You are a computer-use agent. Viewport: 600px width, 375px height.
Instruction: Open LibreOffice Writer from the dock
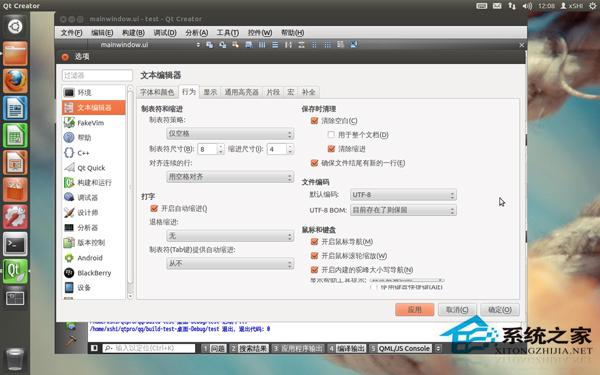pyautogui.click(x=15, y=108)
